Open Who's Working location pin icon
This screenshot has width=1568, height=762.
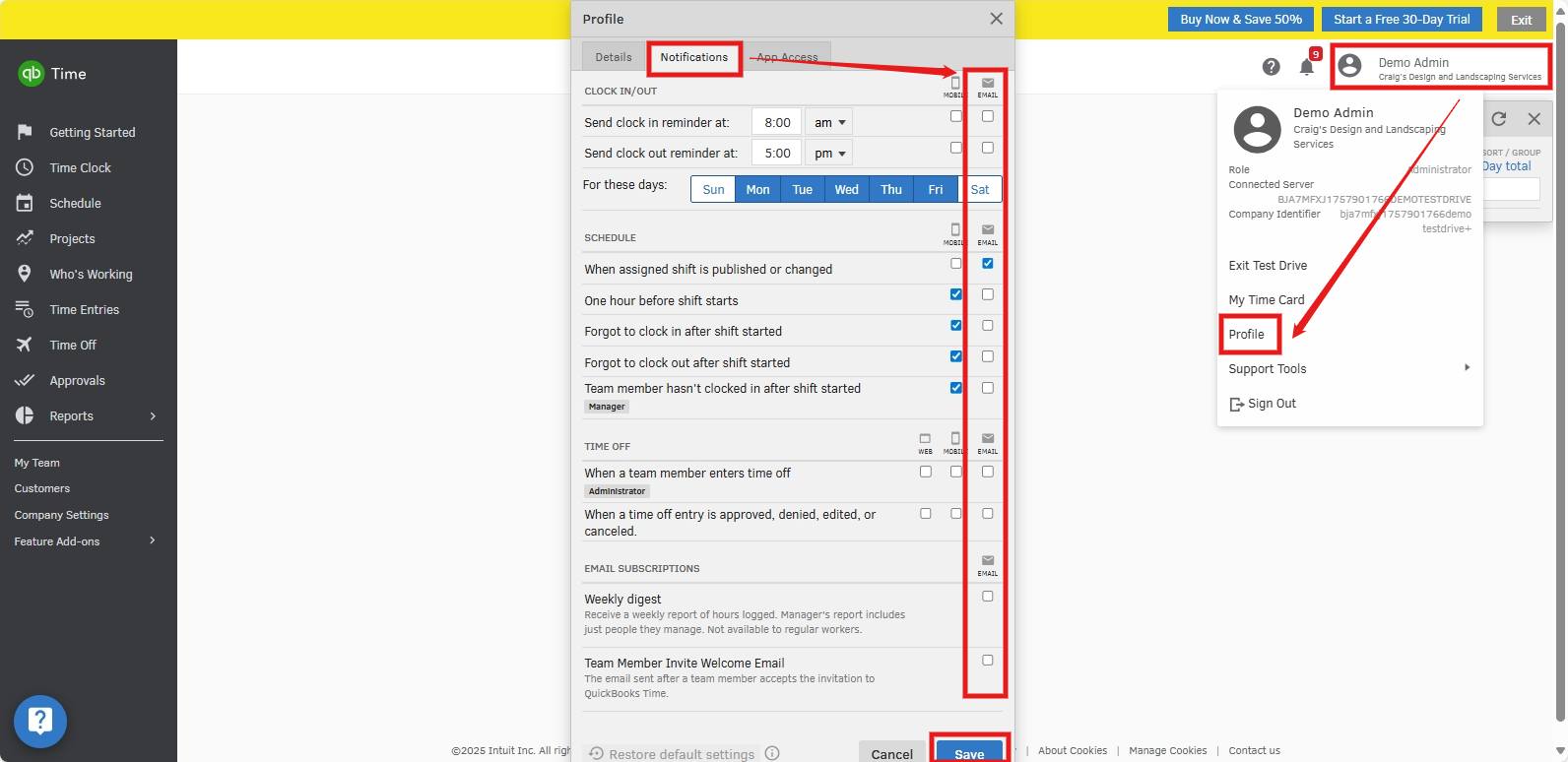pos(25,275)
